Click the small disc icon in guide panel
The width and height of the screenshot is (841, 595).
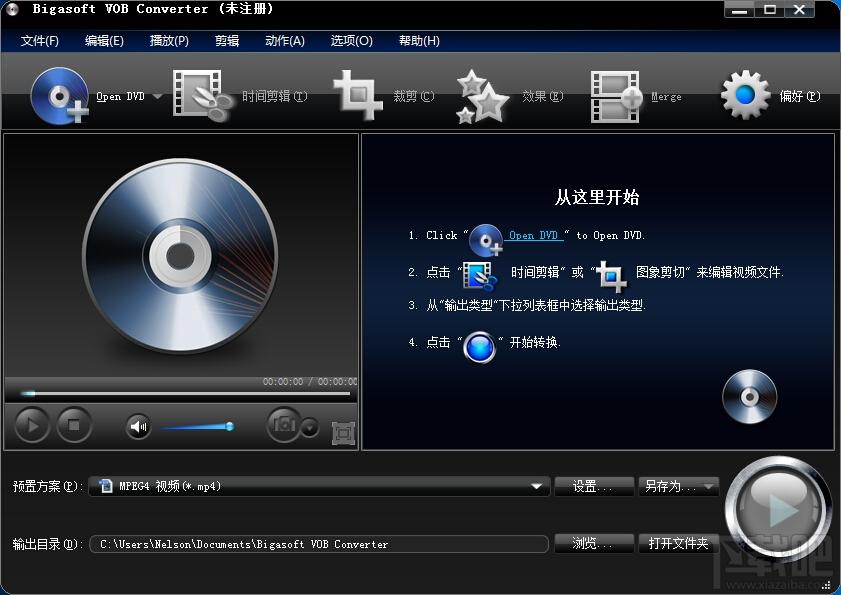749,396
